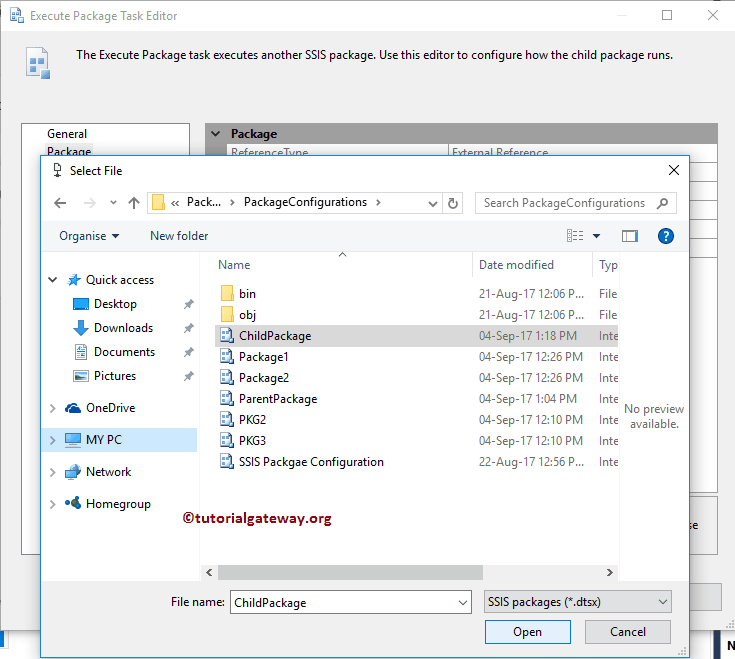Select OneDrive in navigation pane

pos(111,408)
